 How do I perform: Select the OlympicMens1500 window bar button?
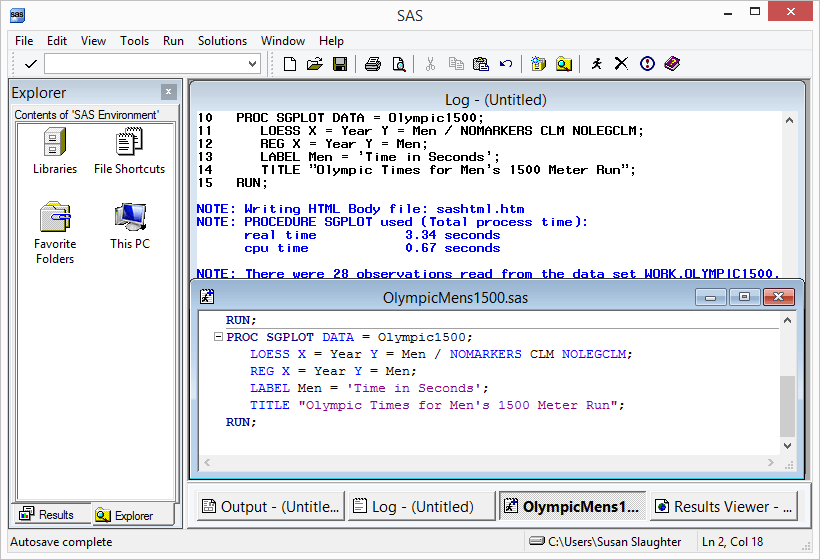coord(573,506)
